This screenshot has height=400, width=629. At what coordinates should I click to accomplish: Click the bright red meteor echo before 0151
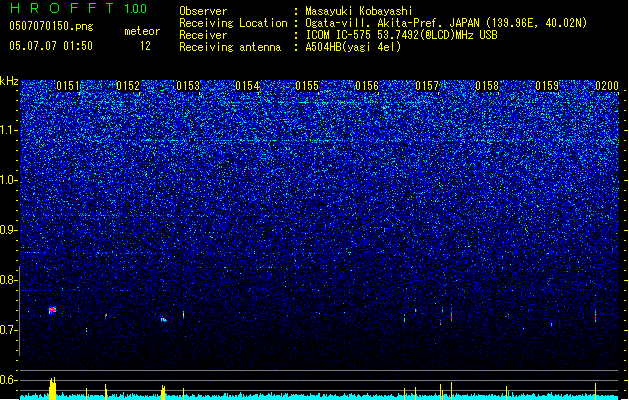click(x=52, y=310)
